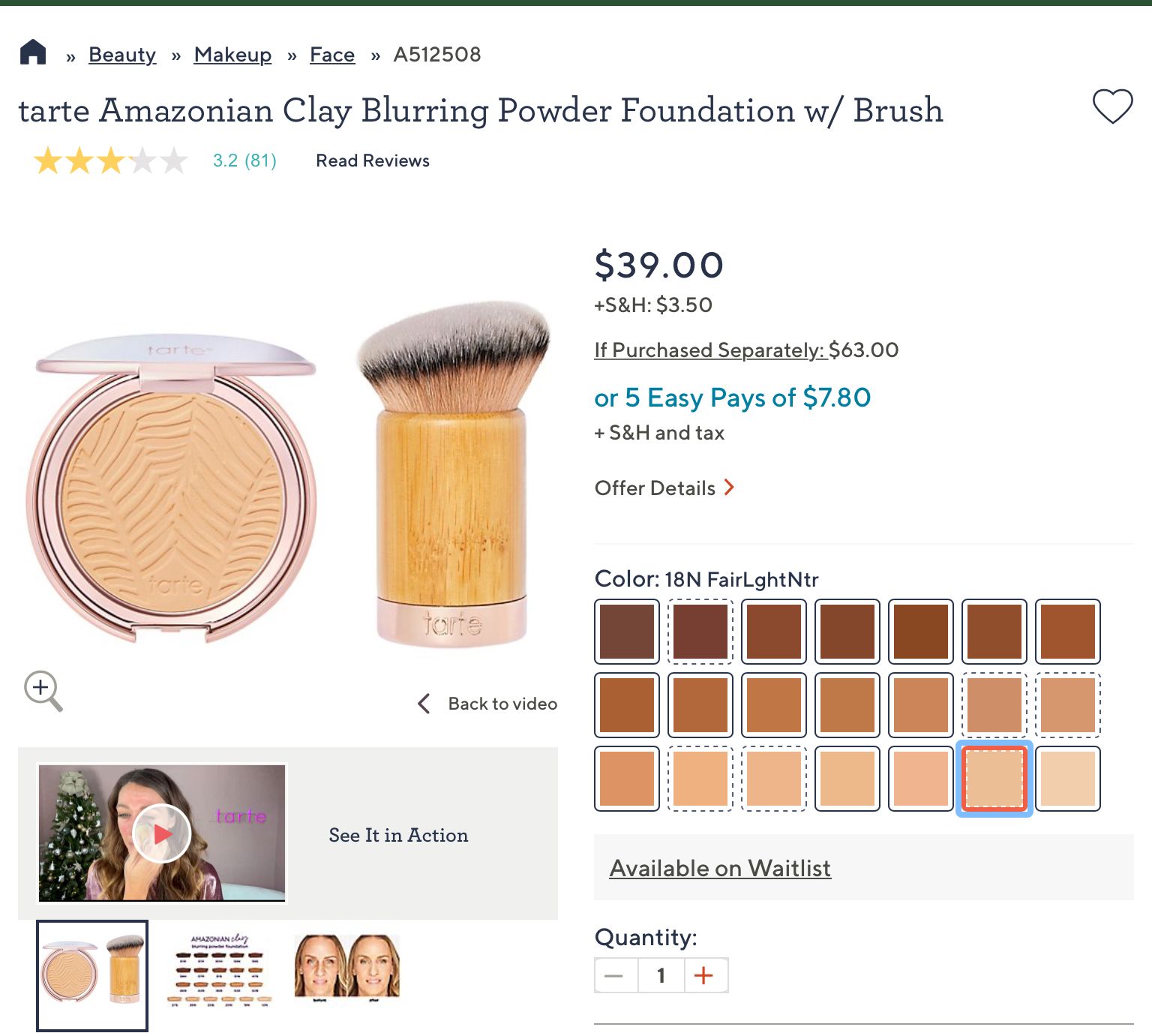Click If Purchased Separately link
The image size is (1152, 1036).
710,350
